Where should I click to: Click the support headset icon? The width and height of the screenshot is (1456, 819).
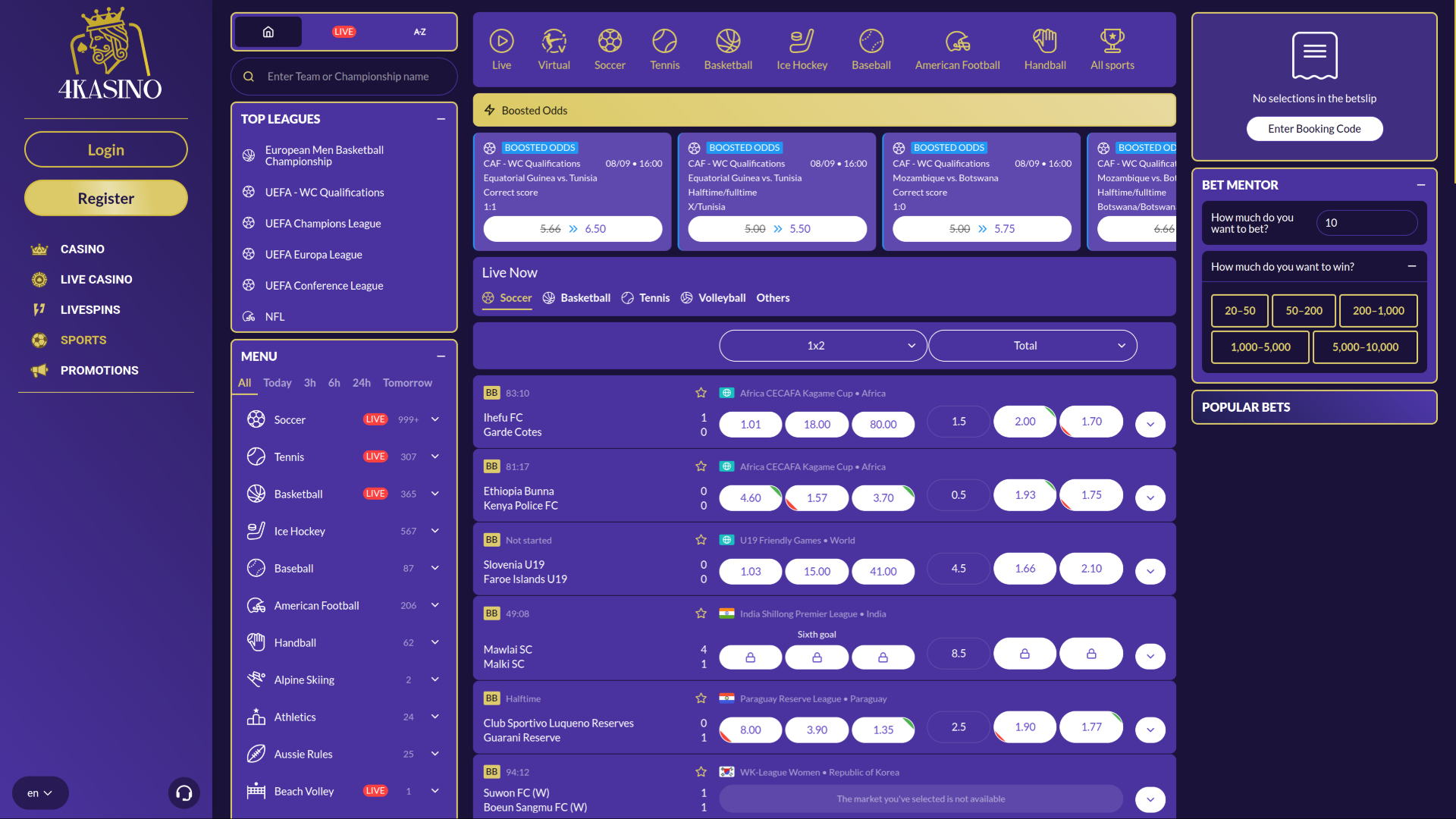[184, 792]
